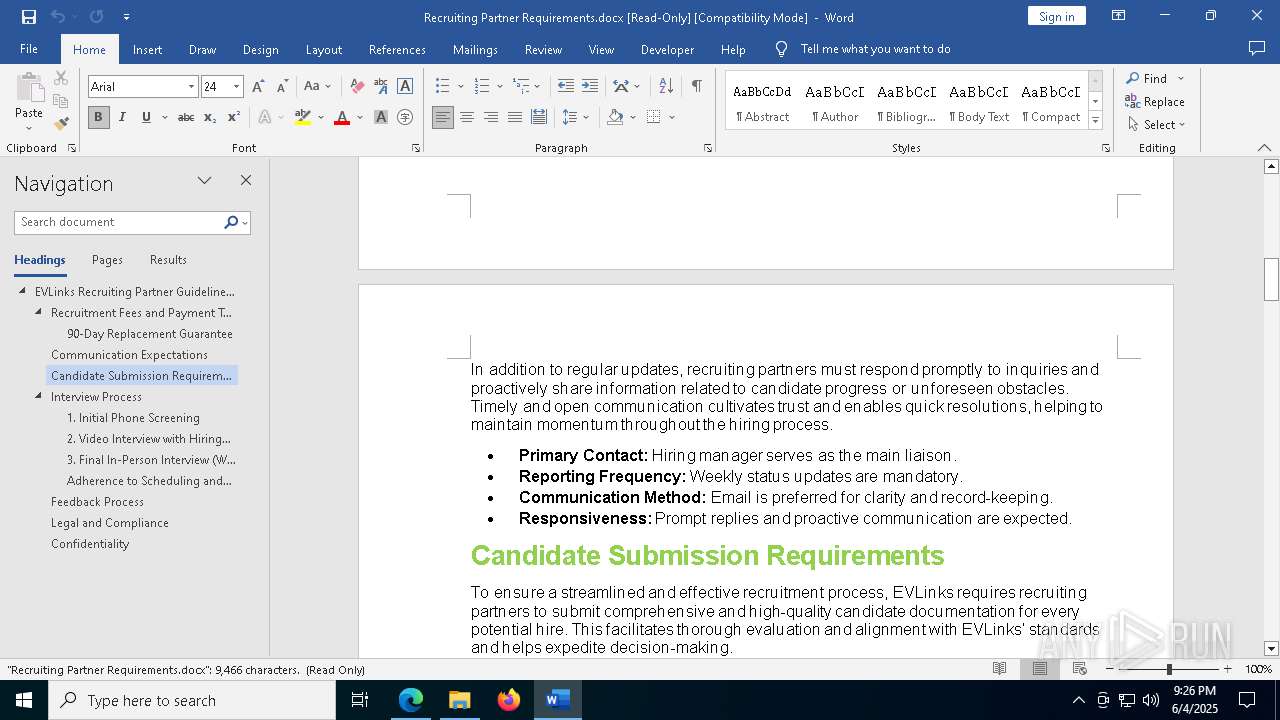Save the document using the disk icon
Image resolution: width=1280 pixels, height=720 pixels.
click(x=29, y=17)
